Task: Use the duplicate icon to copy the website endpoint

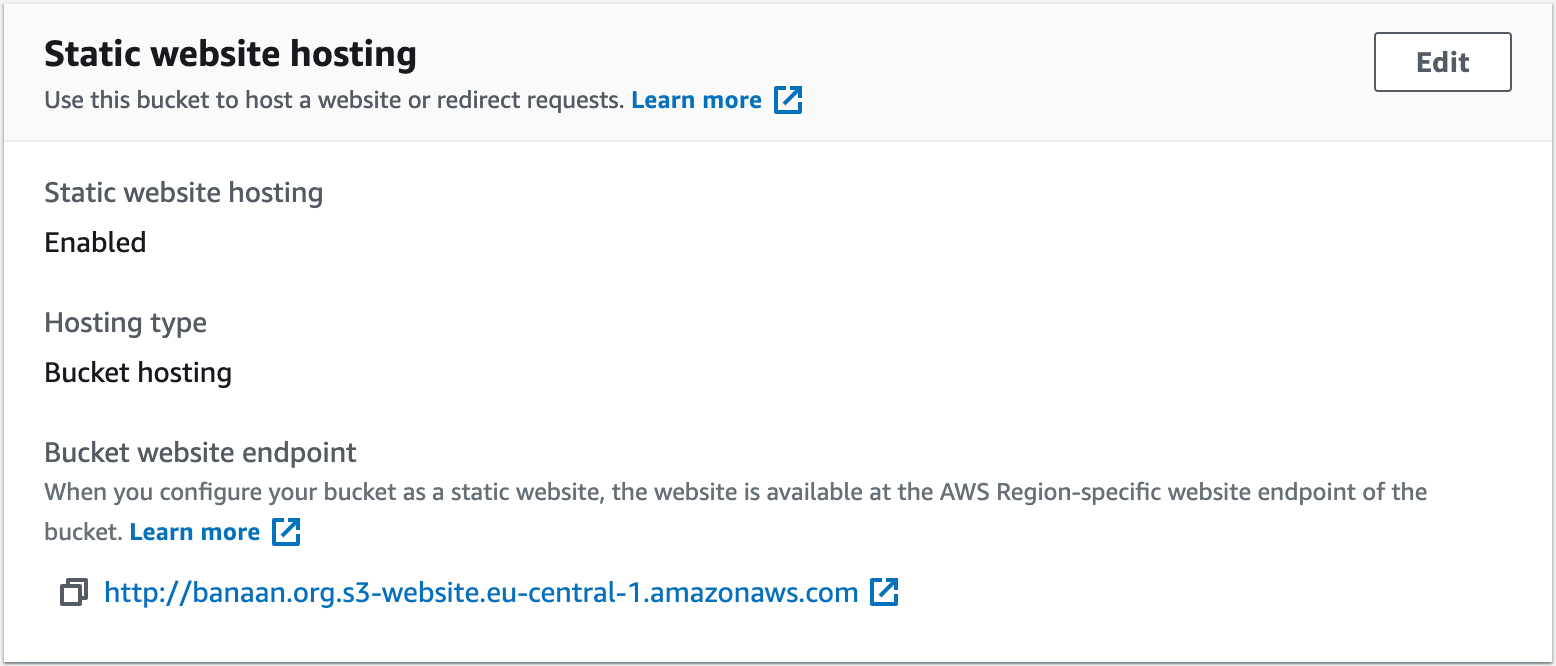Action: [x=73, y=592]
